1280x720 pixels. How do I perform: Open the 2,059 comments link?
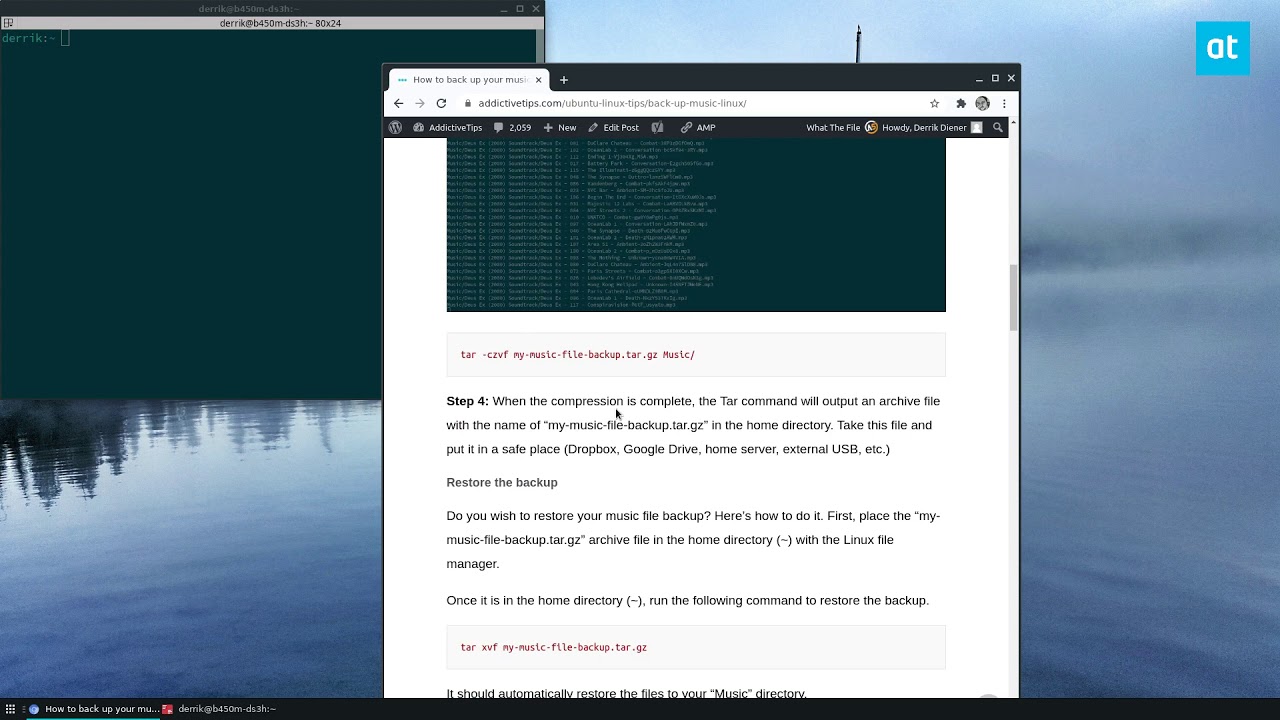tap(513, 127)
